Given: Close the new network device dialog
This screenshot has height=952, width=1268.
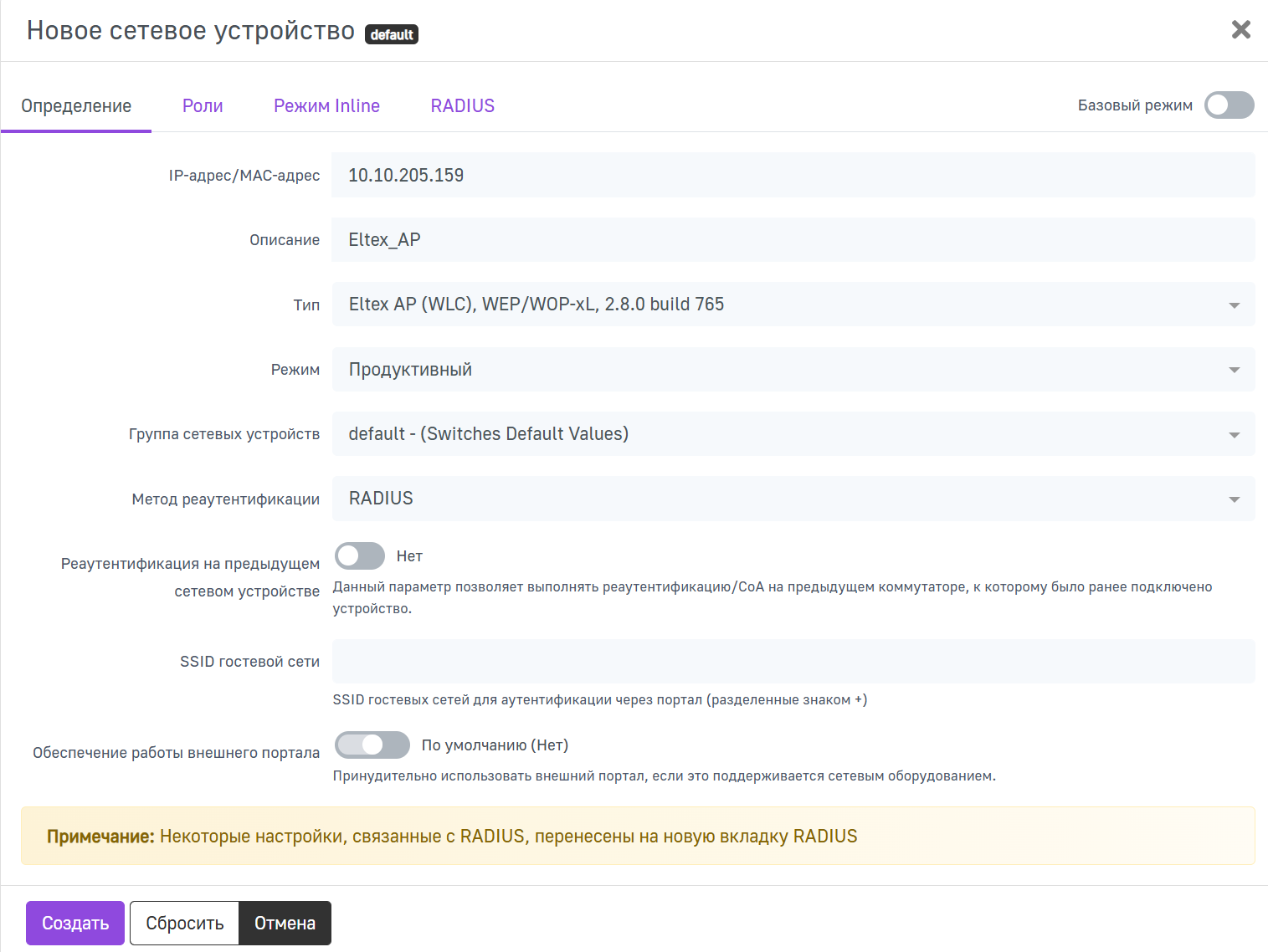Looking at the screenshot, I should coord(1240,30).
